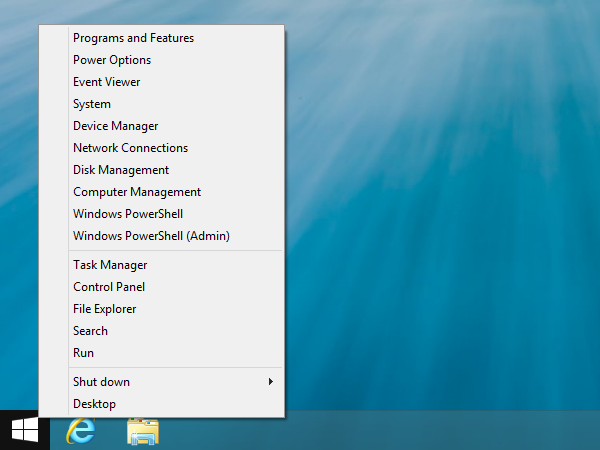Viewport: 600px width, 450px height.
Task: Open Internet Explorer from the taskbar
Action: (80, 431)
